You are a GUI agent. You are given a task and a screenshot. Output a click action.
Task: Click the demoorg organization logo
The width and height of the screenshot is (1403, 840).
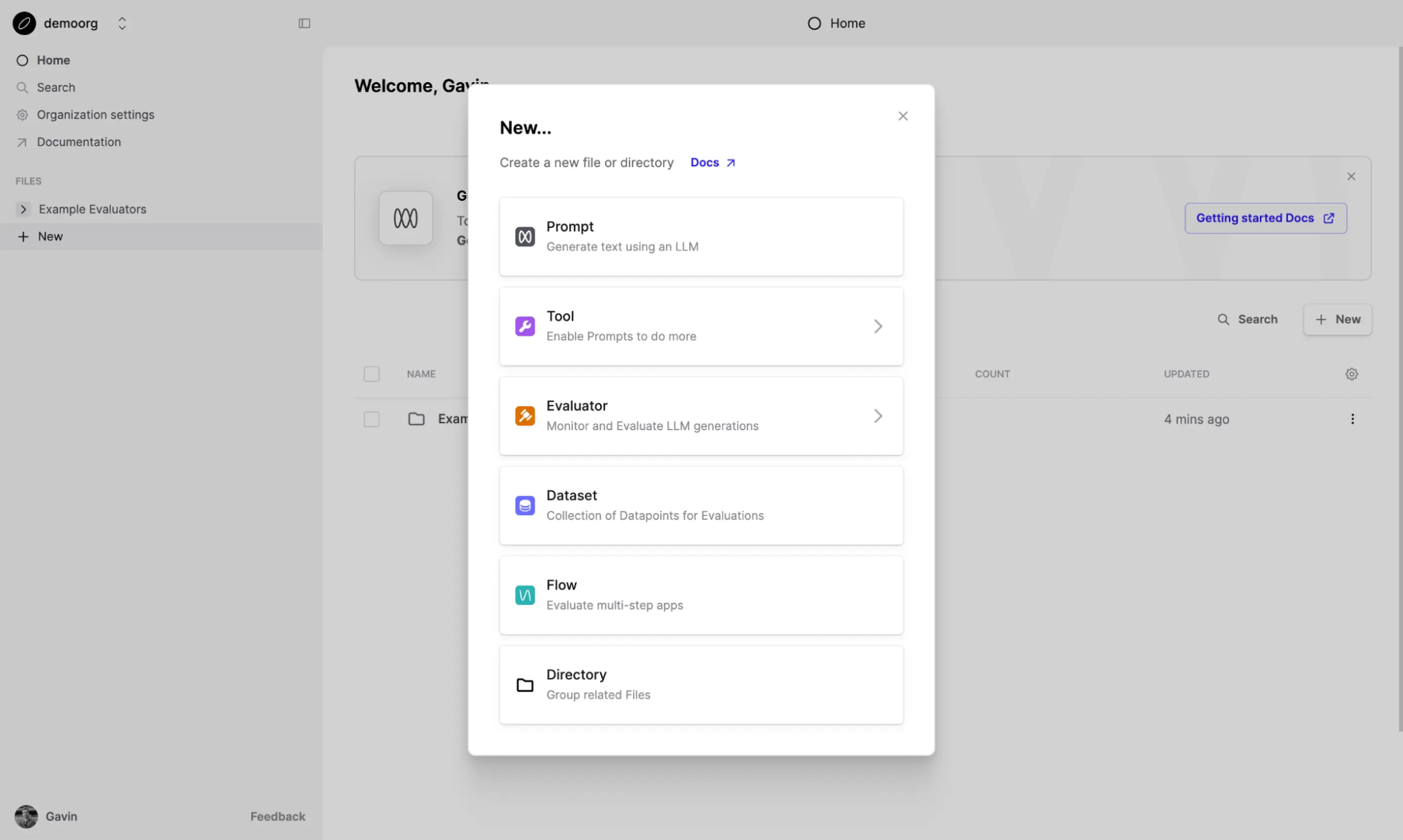click(23, 22)
